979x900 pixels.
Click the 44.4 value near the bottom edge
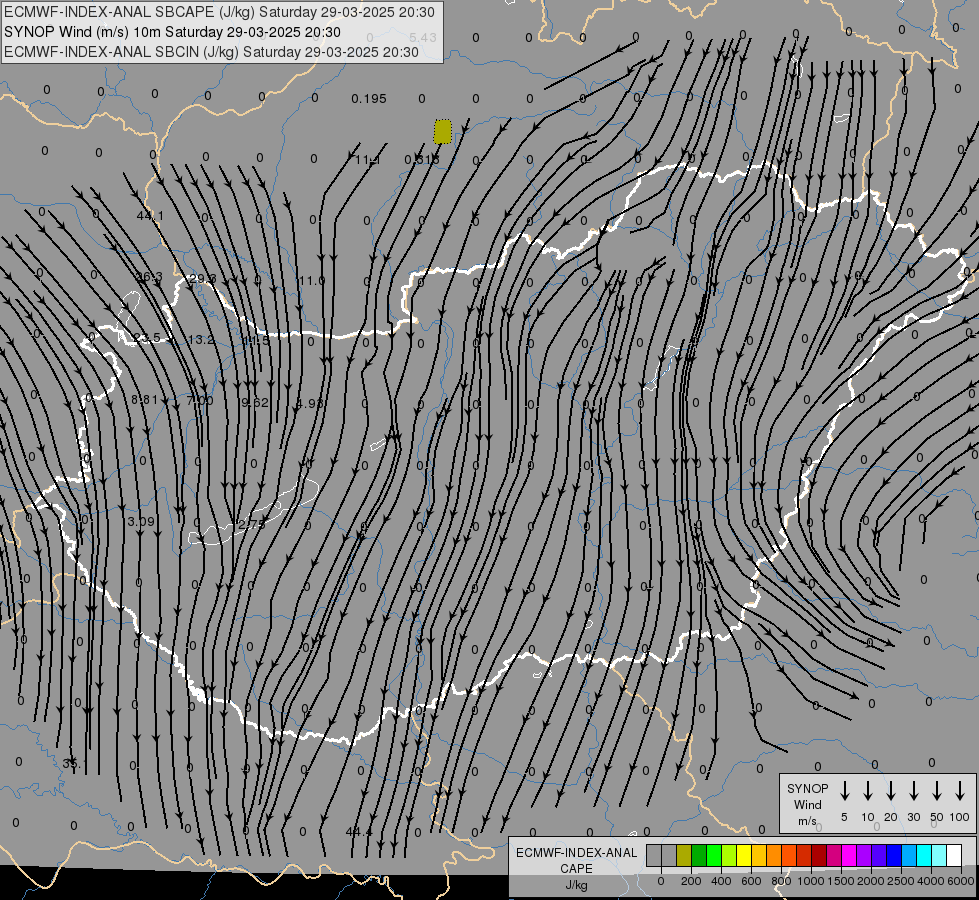click(359, 832)
